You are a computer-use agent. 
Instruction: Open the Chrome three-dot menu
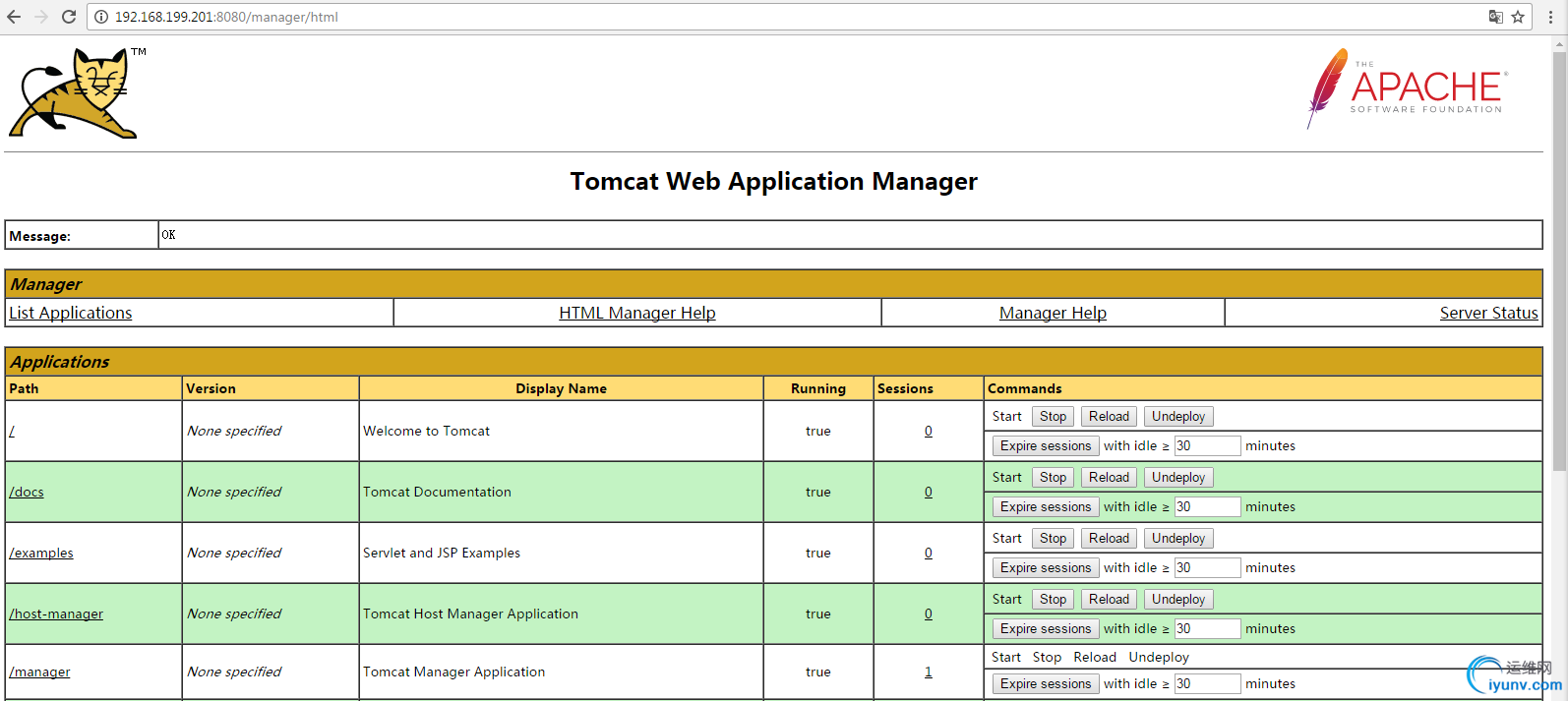pyautogui.click(x=1550, y=17)
